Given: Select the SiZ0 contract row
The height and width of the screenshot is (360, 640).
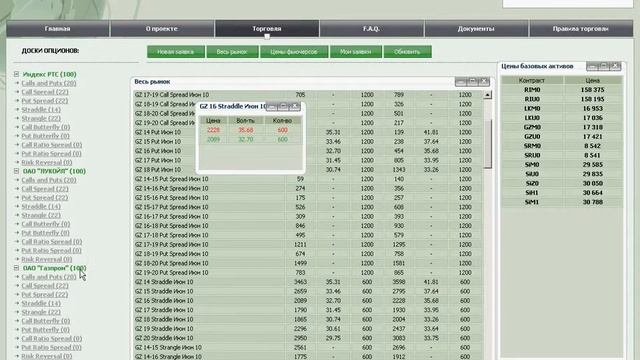Looking at the screenshot, I should tap(562, 183).
